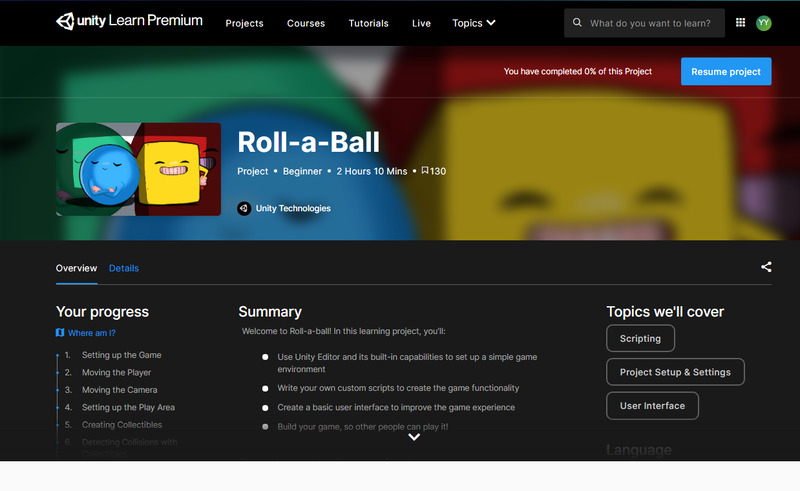Open the Projects menu item

point(244,23)
